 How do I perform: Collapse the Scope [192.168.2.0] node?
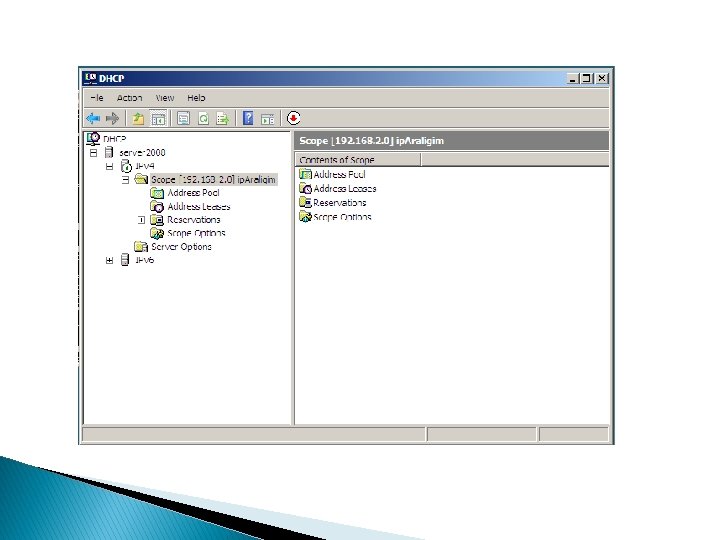pyautogui.click(x=125, y=180)
